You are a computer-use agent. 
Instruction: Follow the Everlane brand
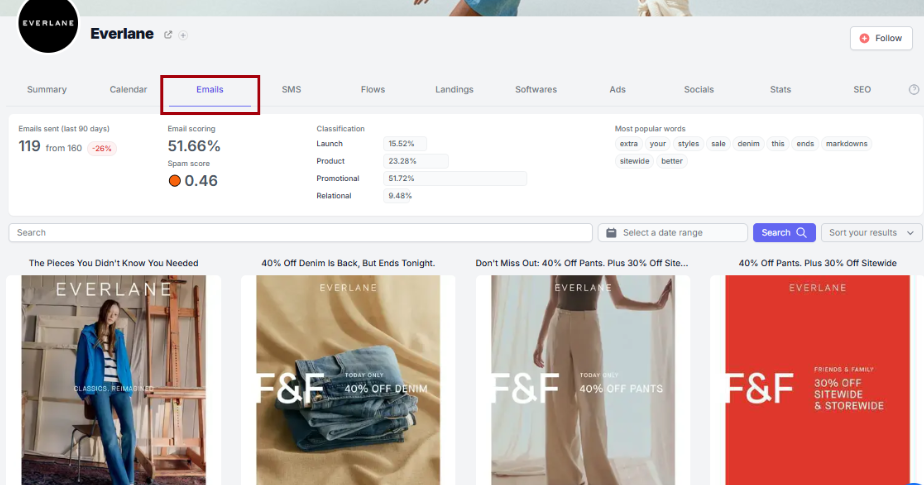[x=881, y=38]
